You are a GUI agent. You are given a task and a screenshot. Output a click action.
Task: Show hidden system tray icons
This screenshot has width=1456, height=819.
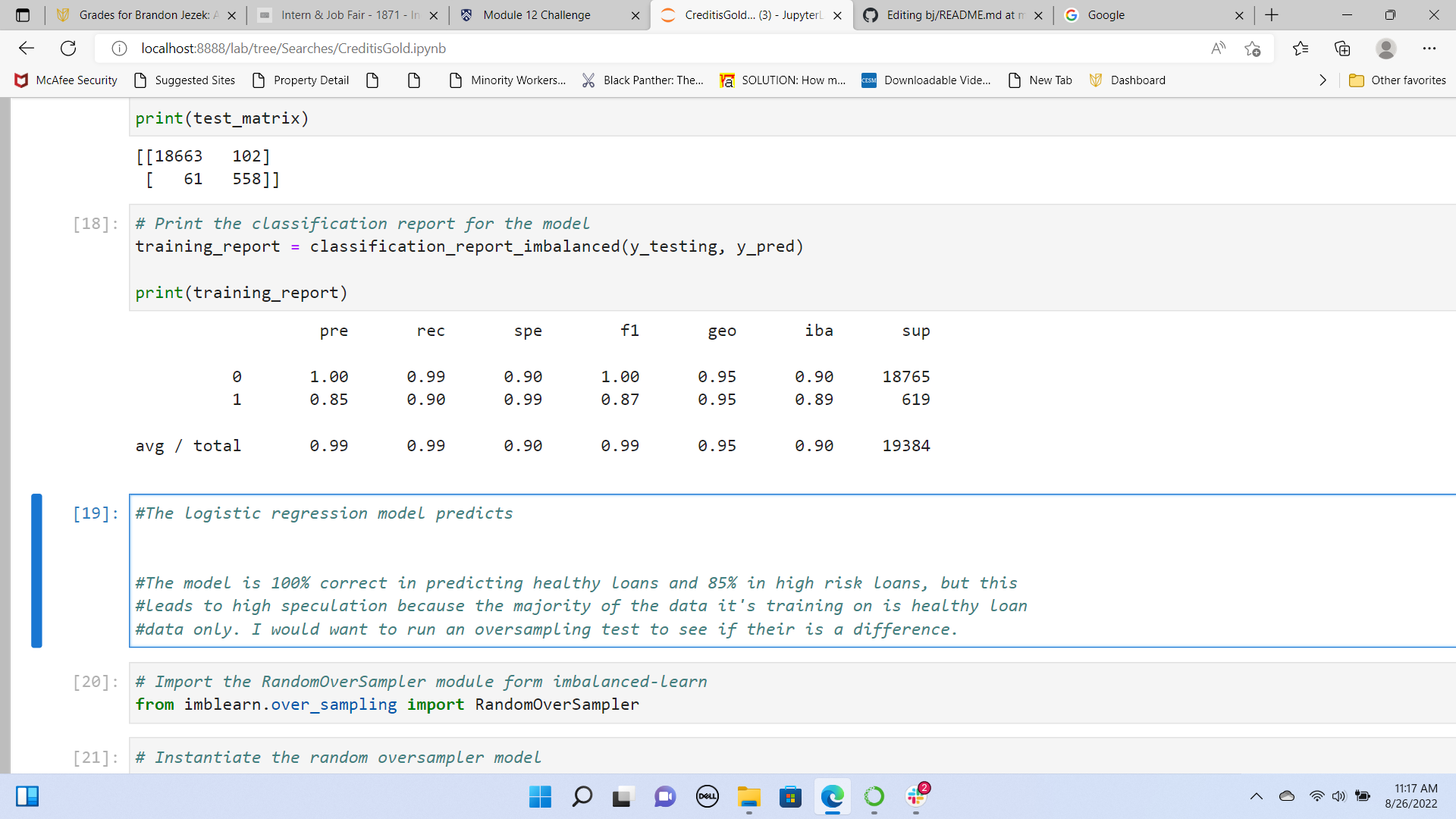1256,796
